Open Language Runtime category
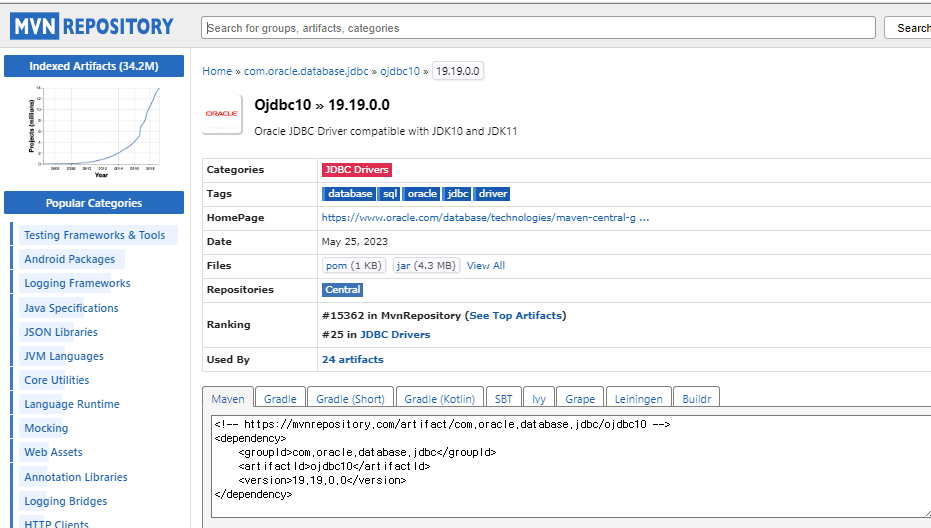The width and height of the screenshot is (931, 528). point(72,404)
